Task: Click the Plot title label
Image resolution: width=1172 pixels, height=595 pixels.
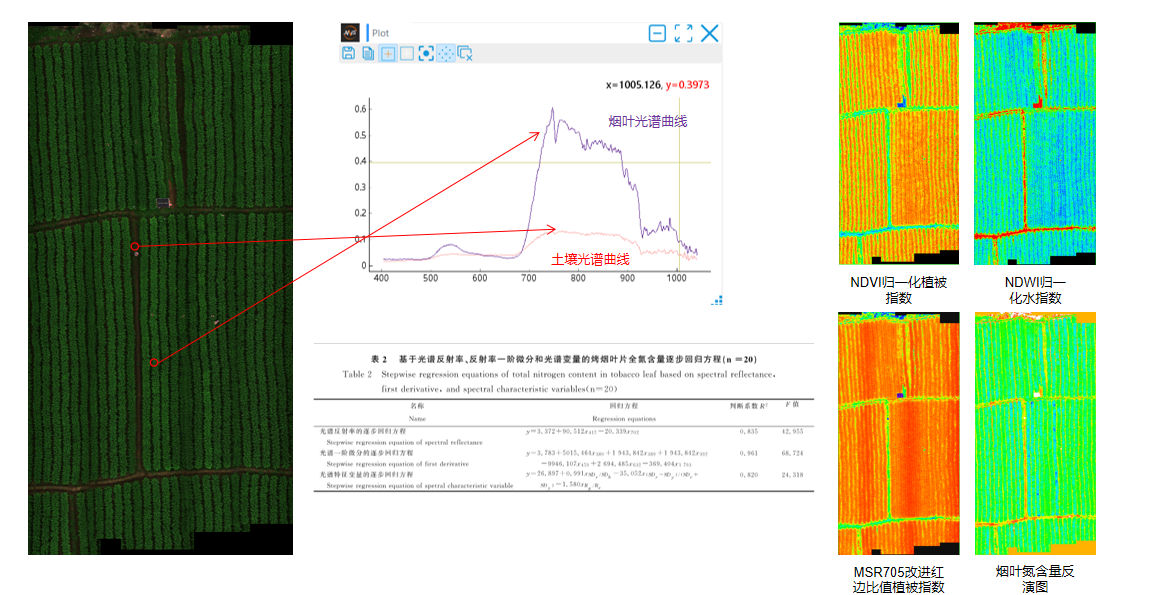Action: click(381, 33)
